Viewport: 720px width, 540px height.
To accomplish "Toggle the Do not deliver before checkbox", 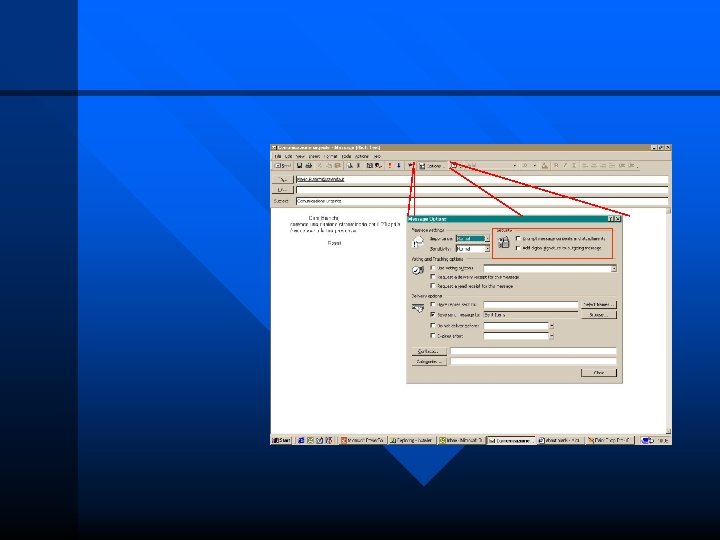I will [433, 326].
